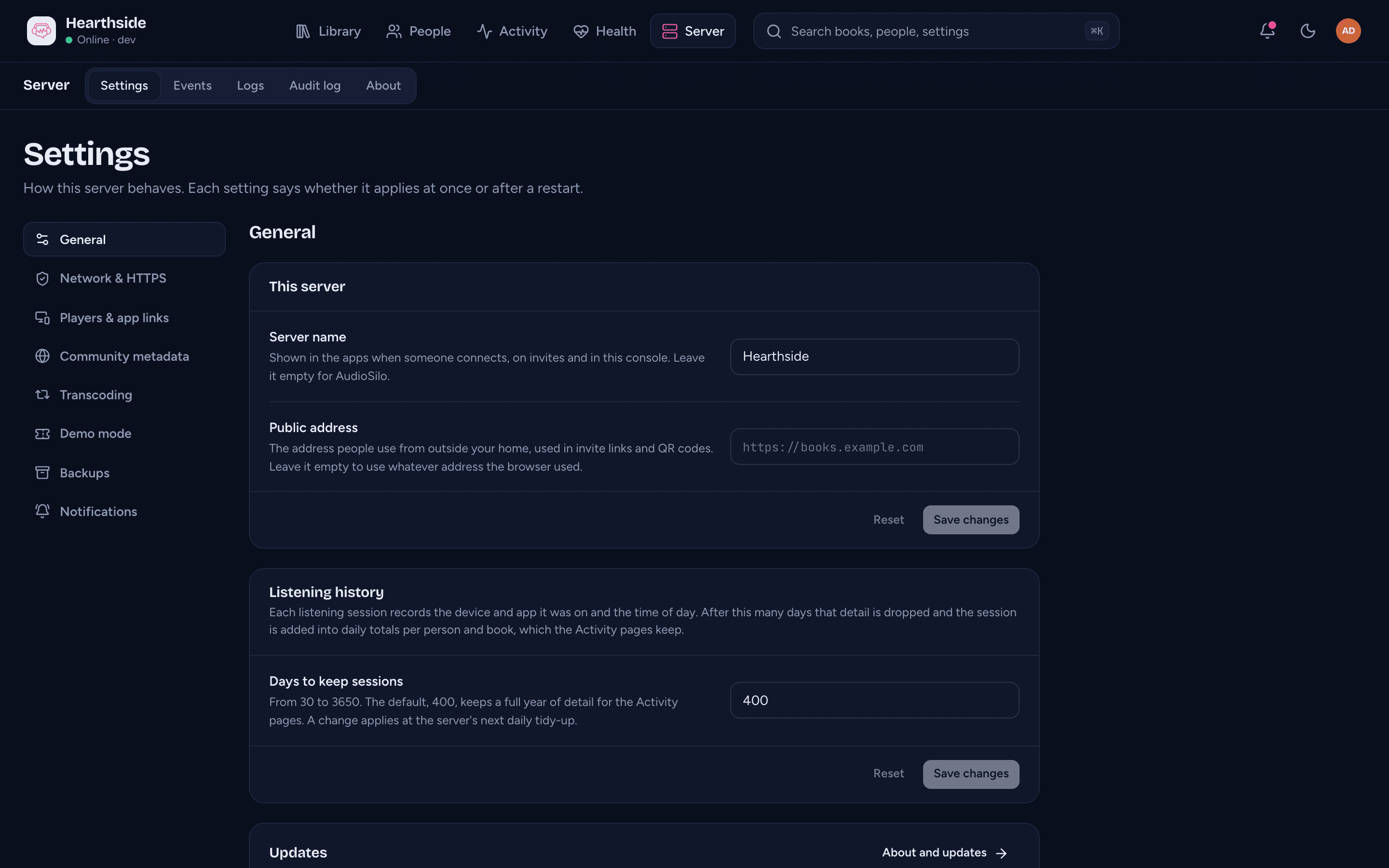This screenshot has width=1389, height=868.
Task: Open the AD user avatar menu
Action: (x=1348, y=31)
